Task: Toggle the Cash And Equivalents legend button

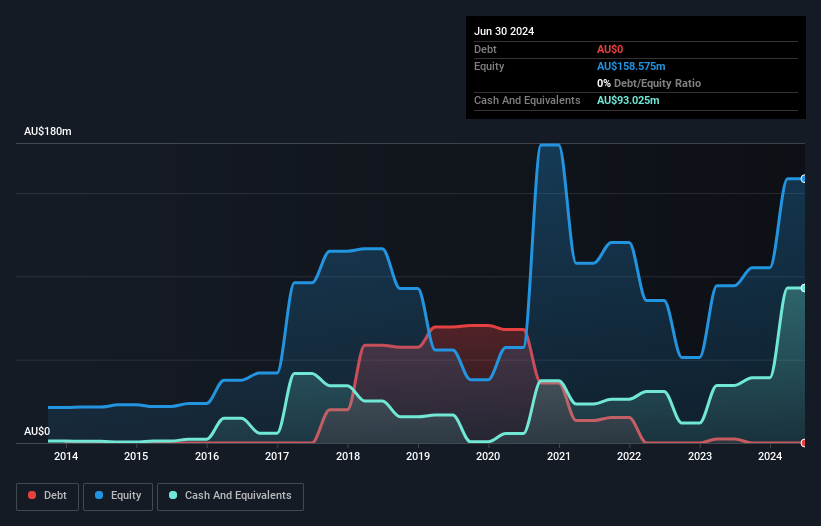Action: [230, 496]
